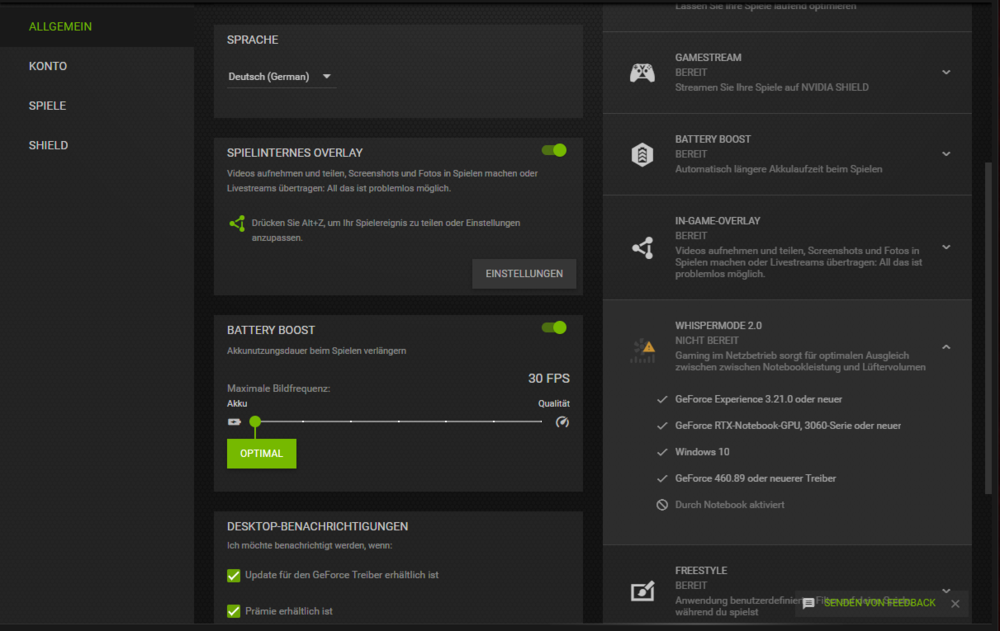
Task: Disable the Spielinternes Overlay toggle
Action: click(553, 149)
